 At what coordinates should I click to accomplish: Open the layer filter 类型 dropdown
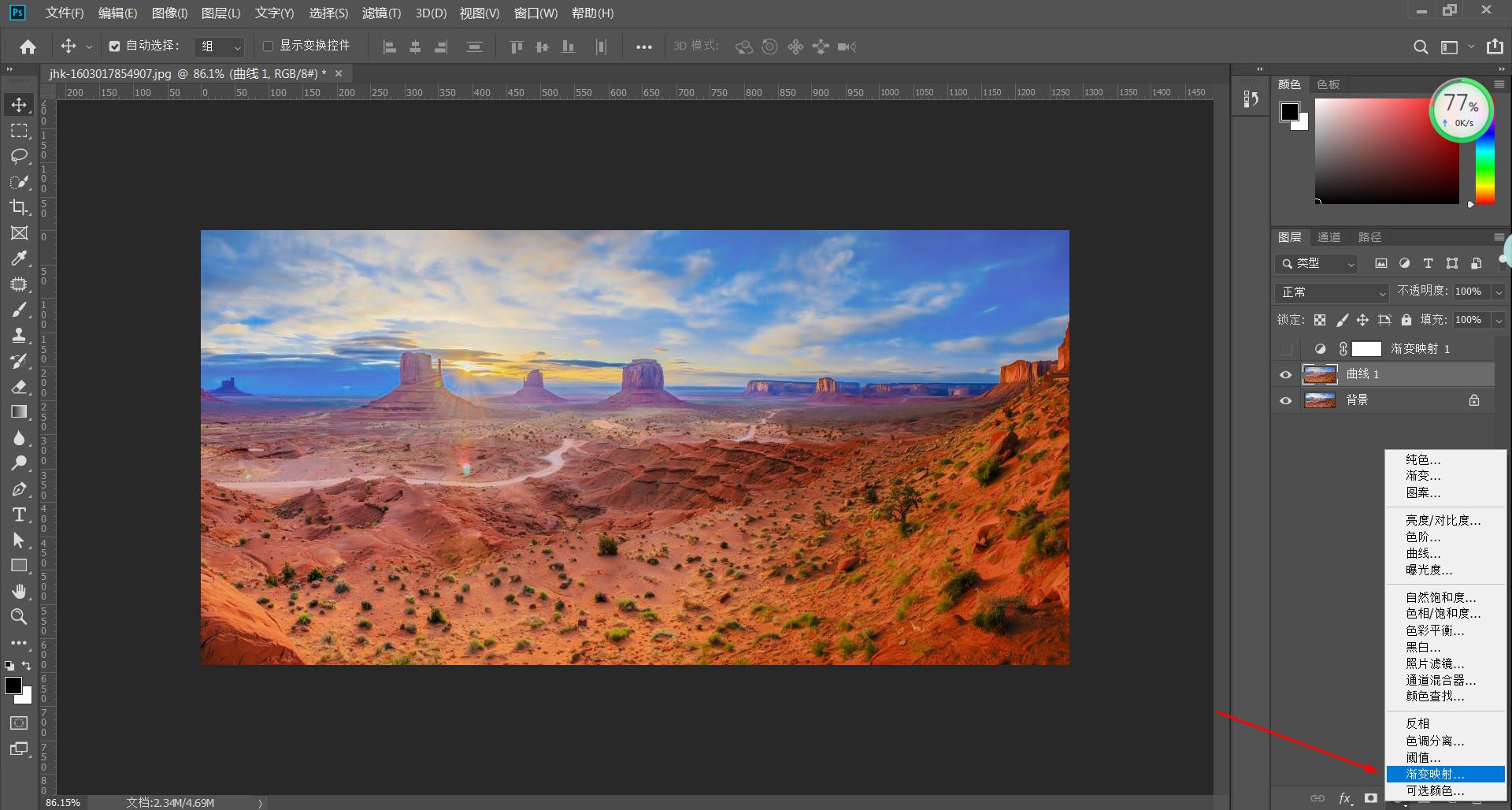coord(1317,264)
